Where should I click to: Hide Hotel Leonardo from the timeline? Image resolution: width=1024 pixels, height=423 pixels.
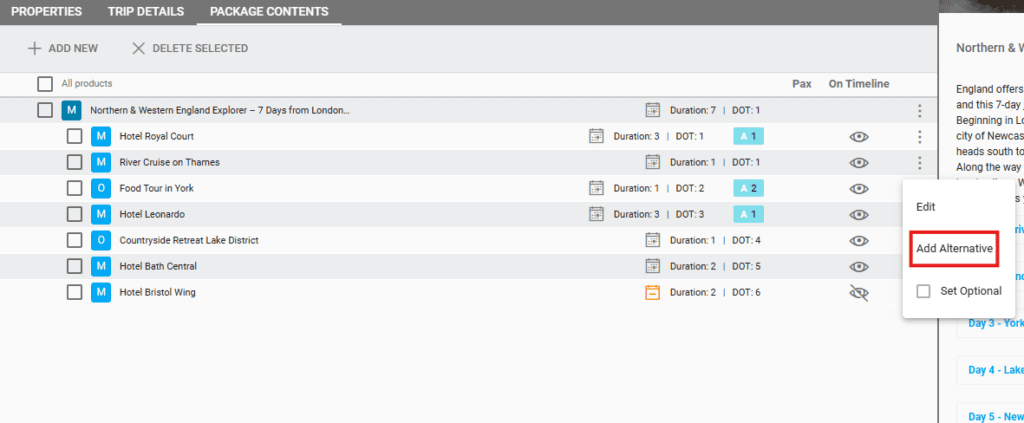click(x=858, y=214)
